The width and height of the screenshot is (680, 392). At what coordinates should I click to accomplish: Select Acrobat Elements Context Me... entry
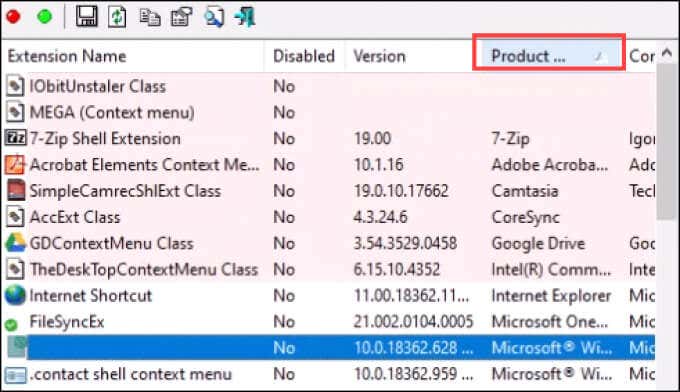pyautogui.click(x=144, y=165)
